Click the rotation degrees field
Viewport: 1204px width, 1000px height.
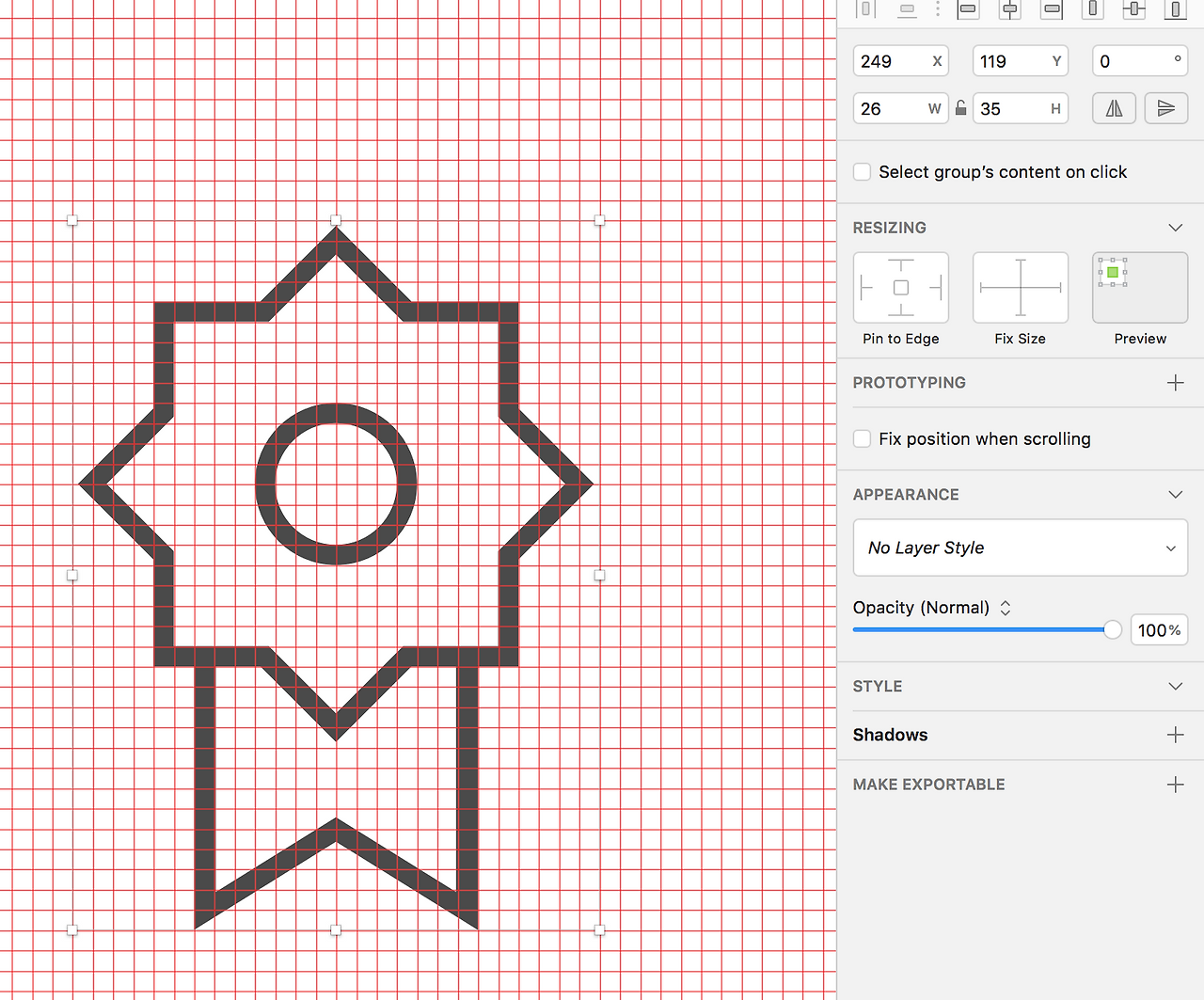[1140, 61]
